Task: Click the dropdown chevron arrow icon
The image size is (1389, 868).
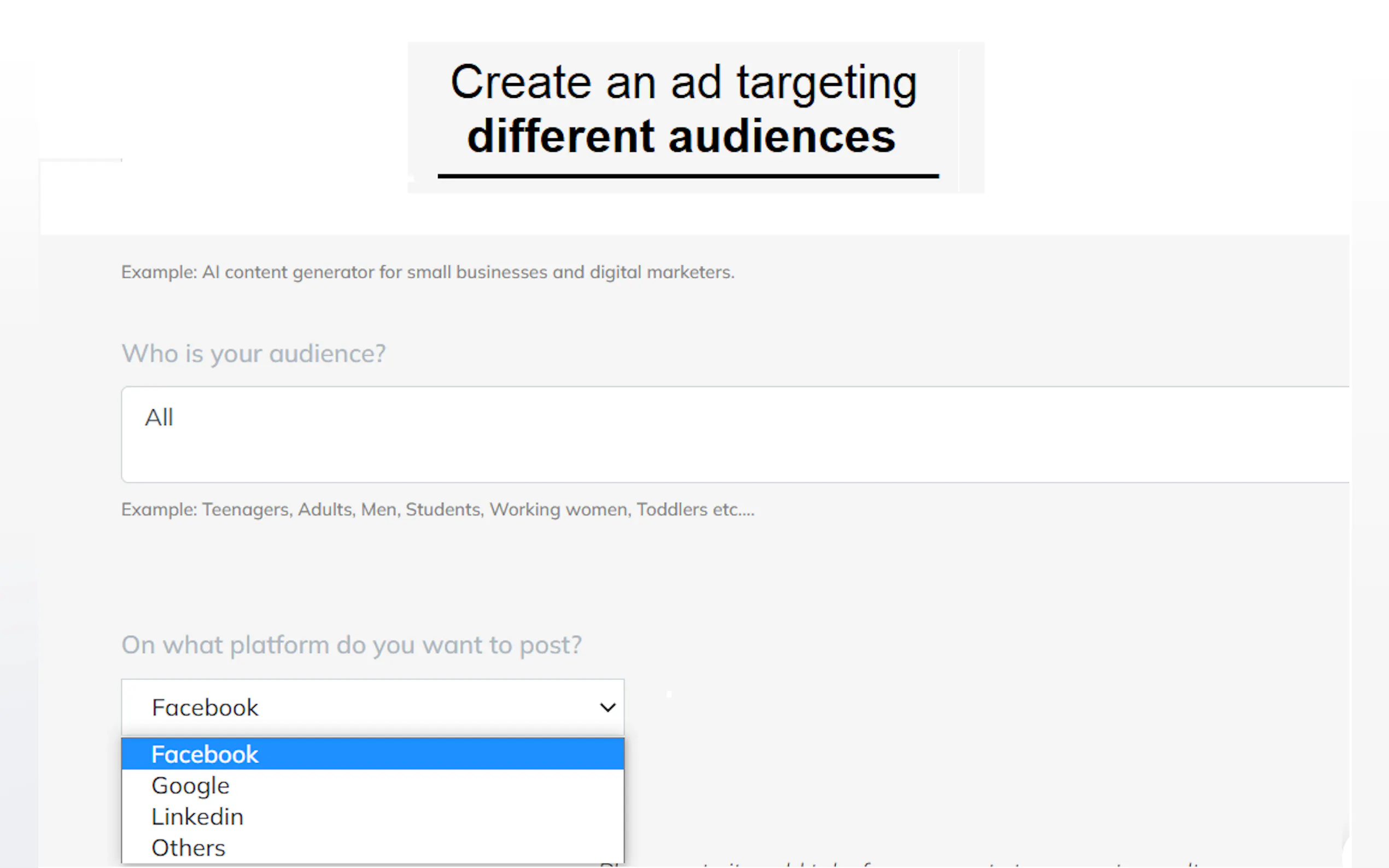Action: tap(608, 707)
